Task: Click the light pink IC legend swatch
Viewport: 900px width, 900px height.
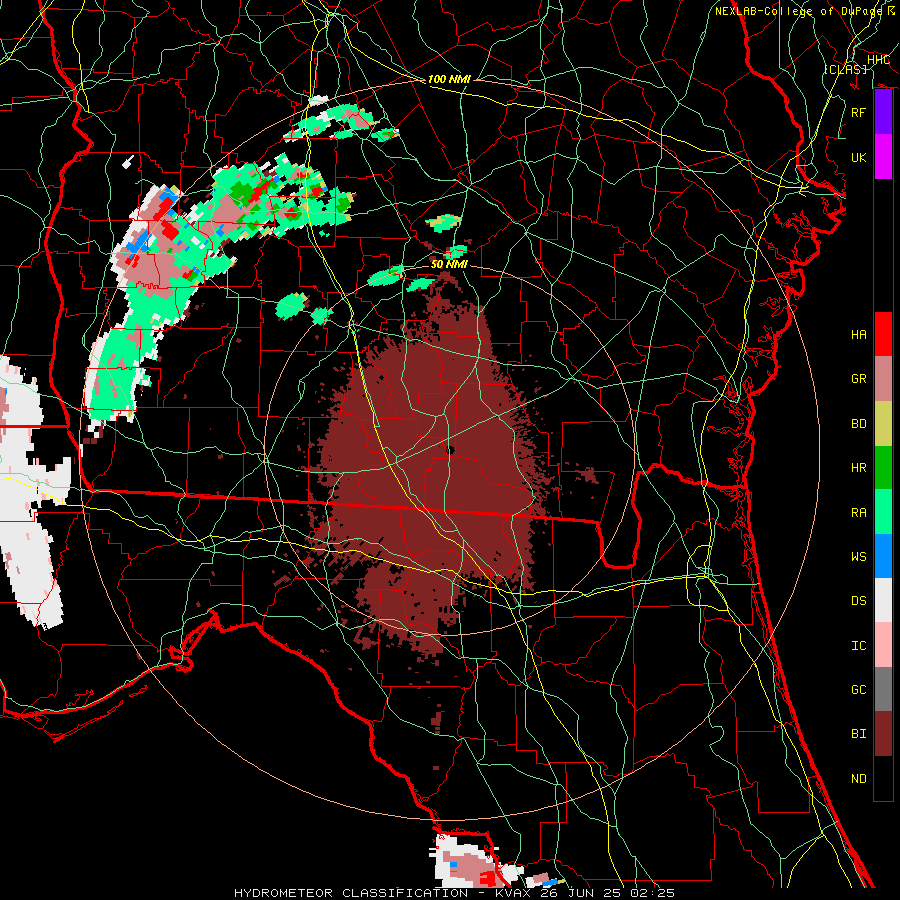Action: pyautogui.click(x=883, y=645)
